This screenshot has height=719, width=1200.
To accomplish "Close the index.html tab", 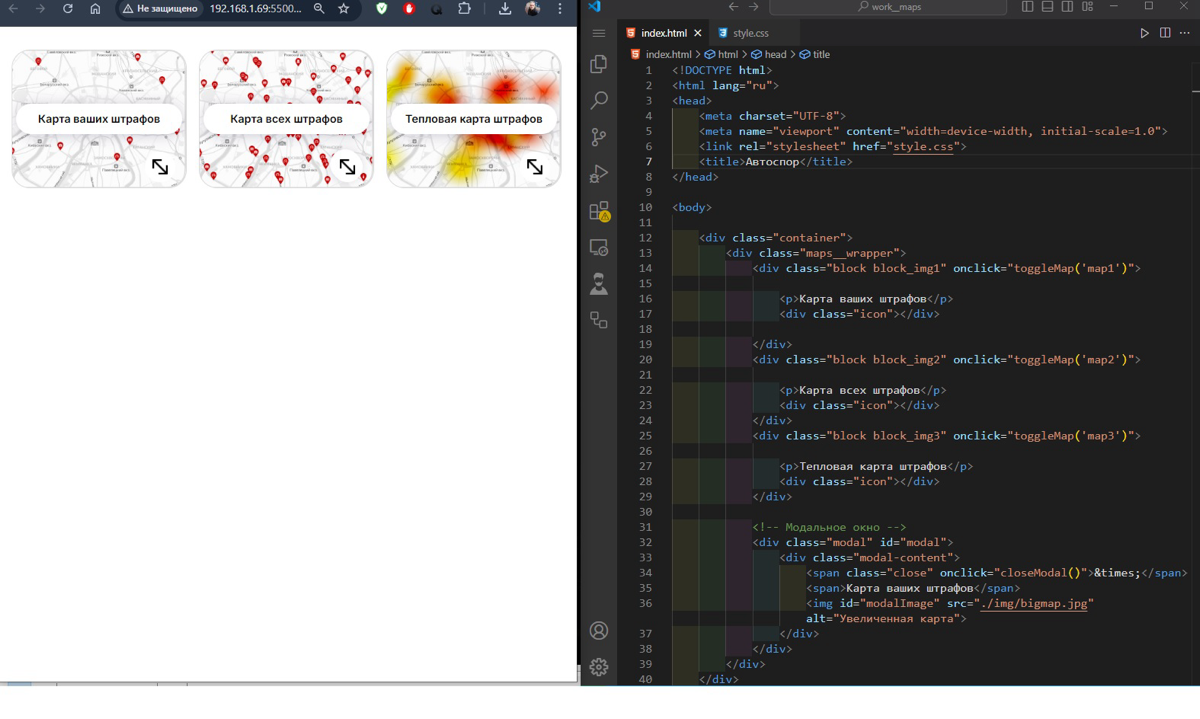I will pos(698,33).
